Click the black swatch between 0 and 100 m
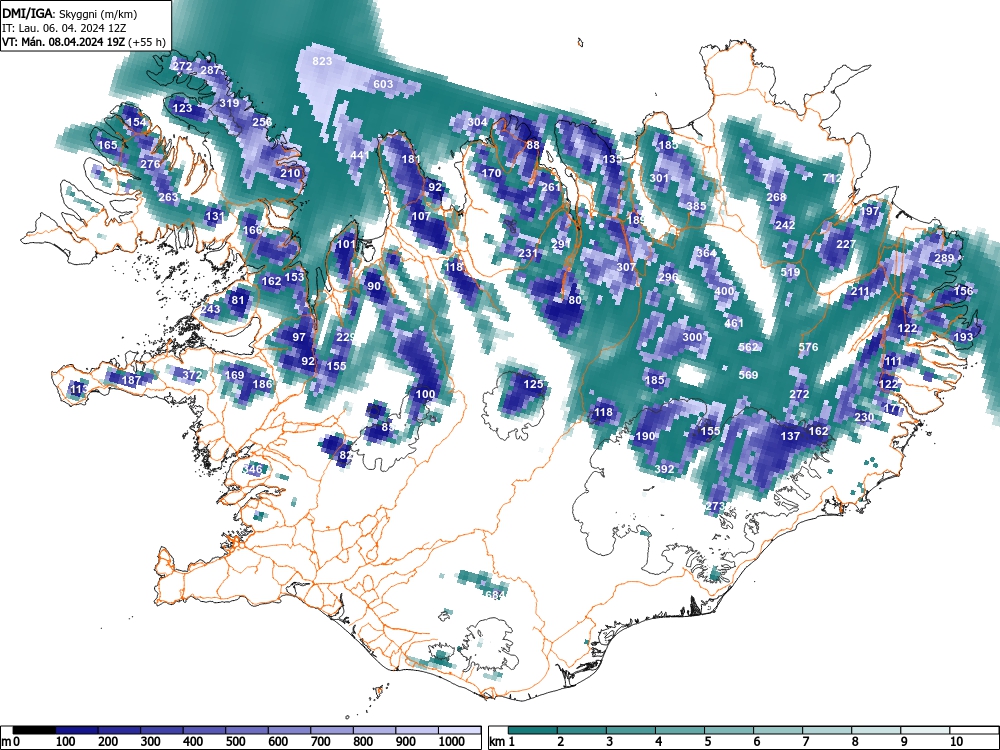The image size is (1000, 750). [34, 730]
